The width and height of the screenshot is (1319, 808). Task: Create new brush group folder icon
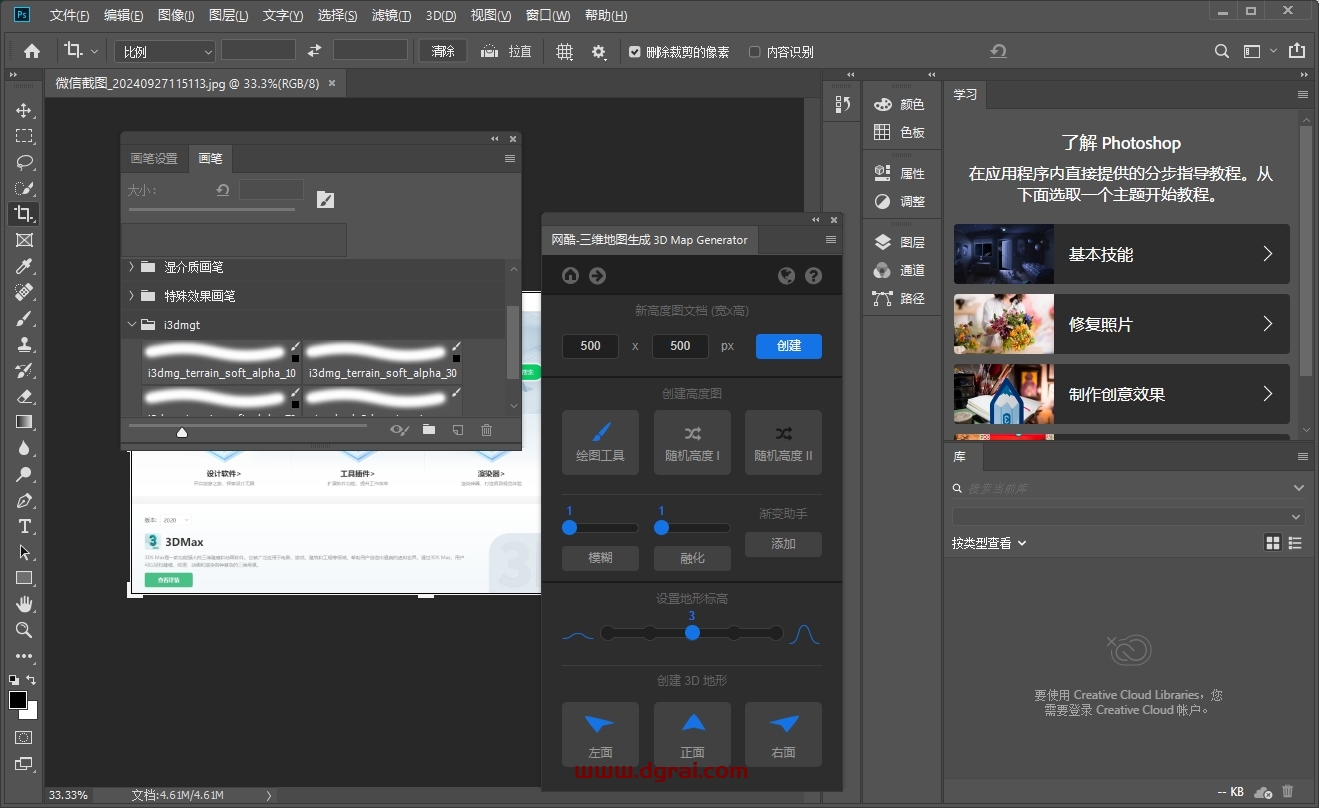pos(428,430)
